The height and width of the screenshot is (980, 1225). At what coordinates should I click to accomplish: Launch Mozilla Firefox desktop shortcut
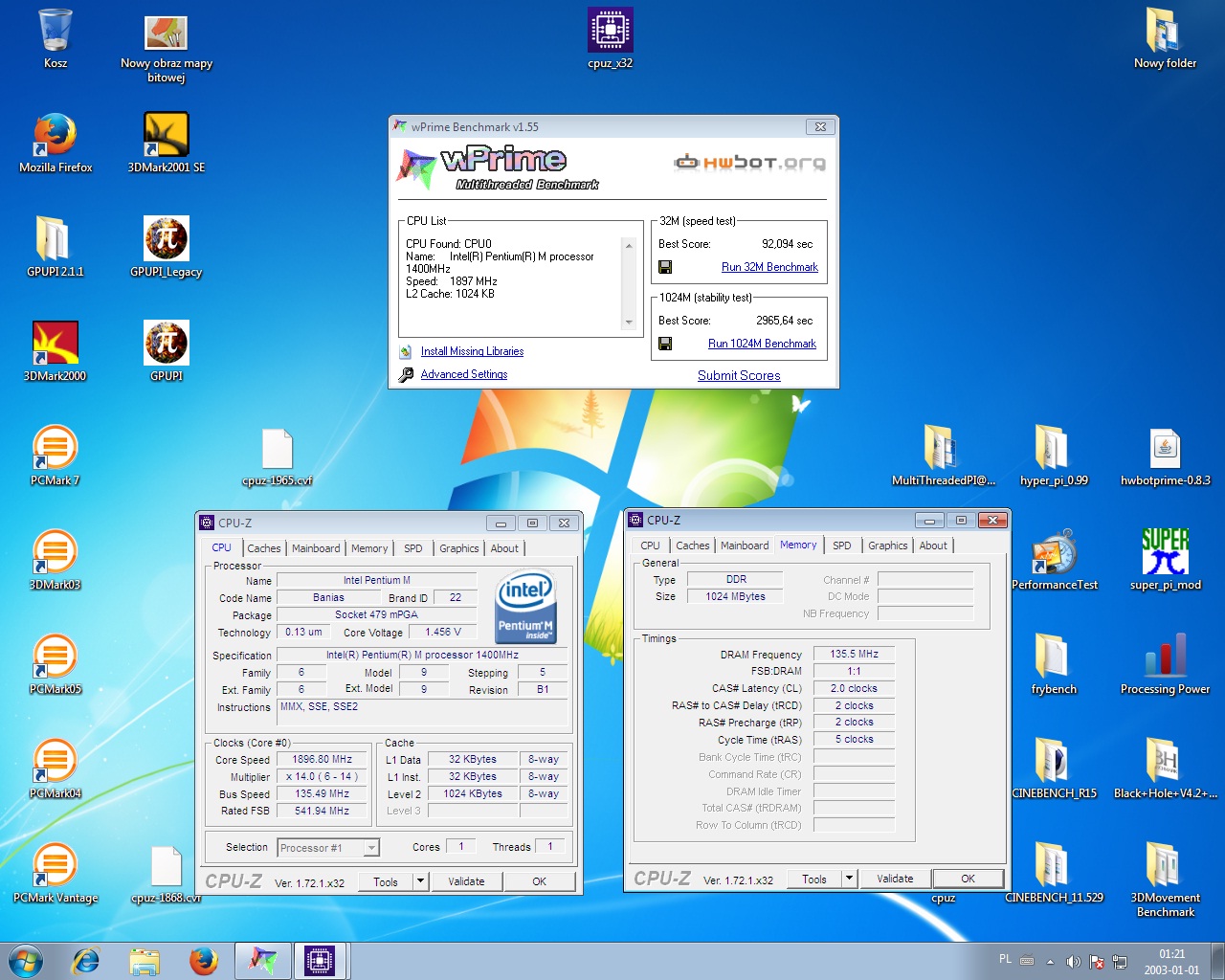[x=56, y=144]
